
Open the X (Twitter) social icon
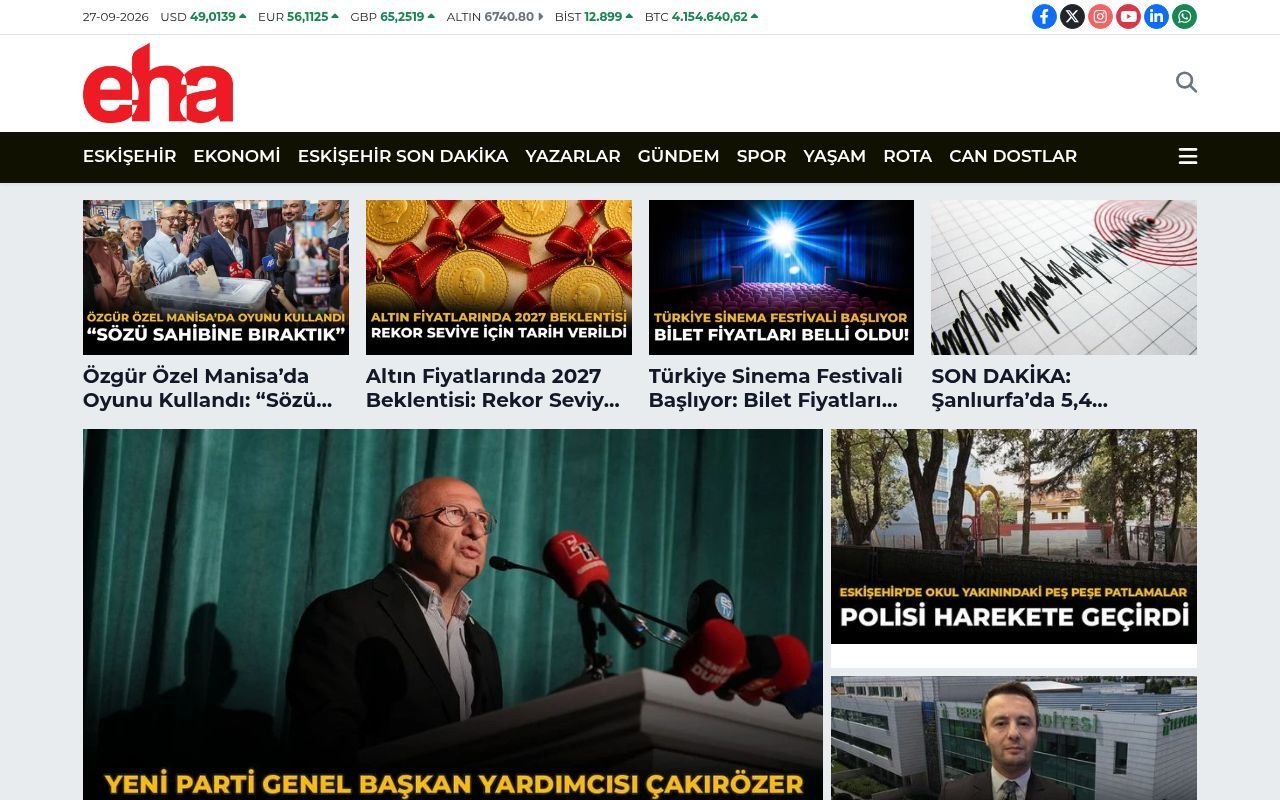tap(1072, 16)
